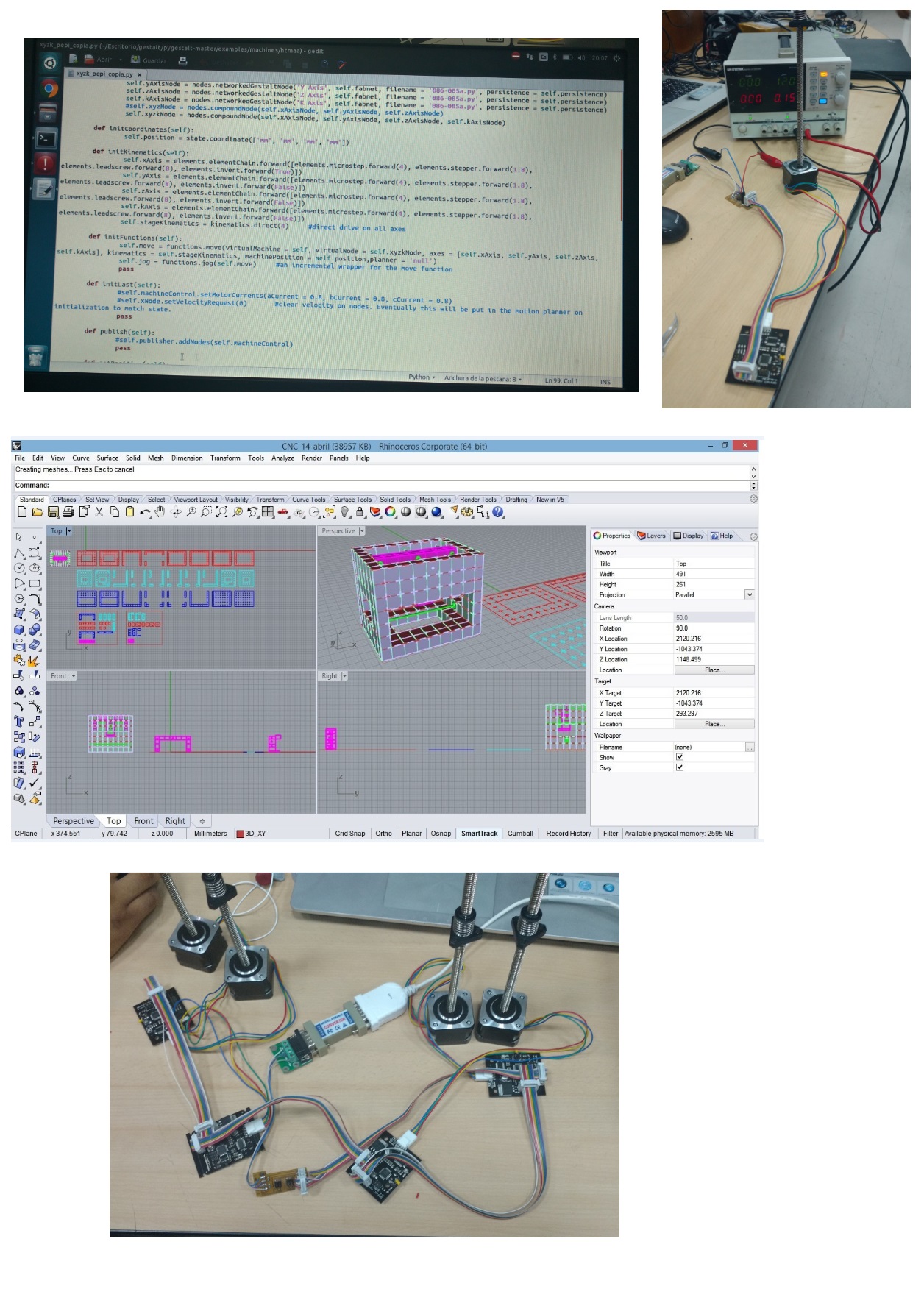The height and width of the screenshot is (1289, 924).
Task: Select the Rectangle tool in left sidebar
Action: click(35, 583)
